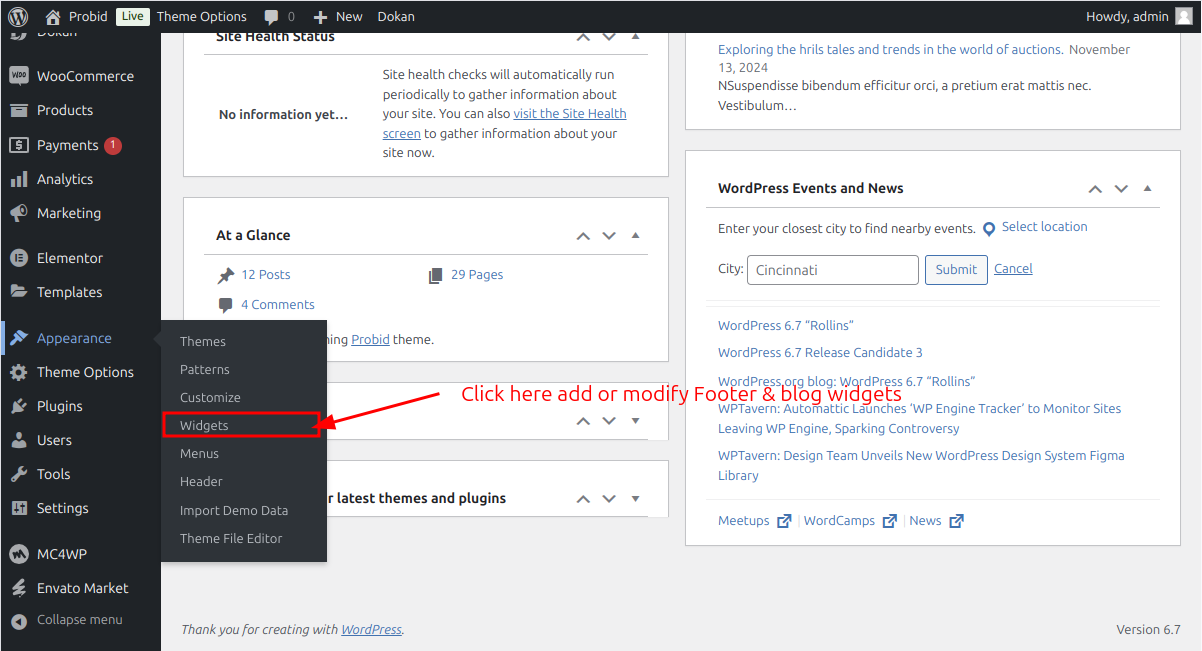Move At a Glance panel up
The image size is (1202, 651).
[x=583, y=236]
